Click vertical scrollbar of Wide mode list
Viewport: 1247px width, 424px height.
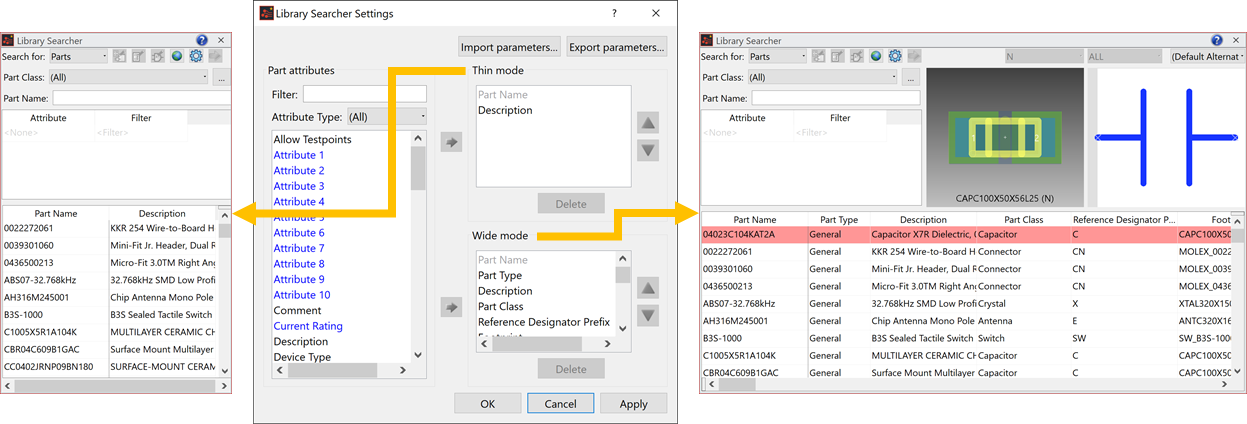(x=623, y=293)
